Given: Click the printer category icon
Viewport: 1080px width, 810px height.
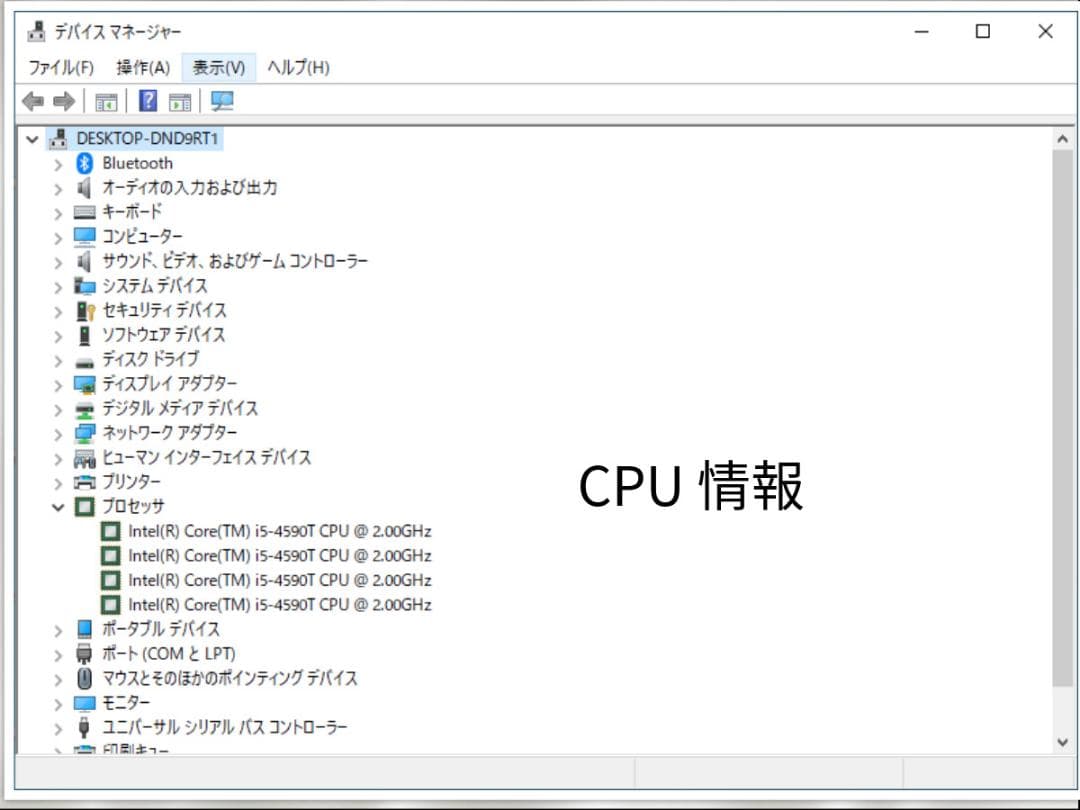Looking at the screenshot, I should click(x=84, y=481).
